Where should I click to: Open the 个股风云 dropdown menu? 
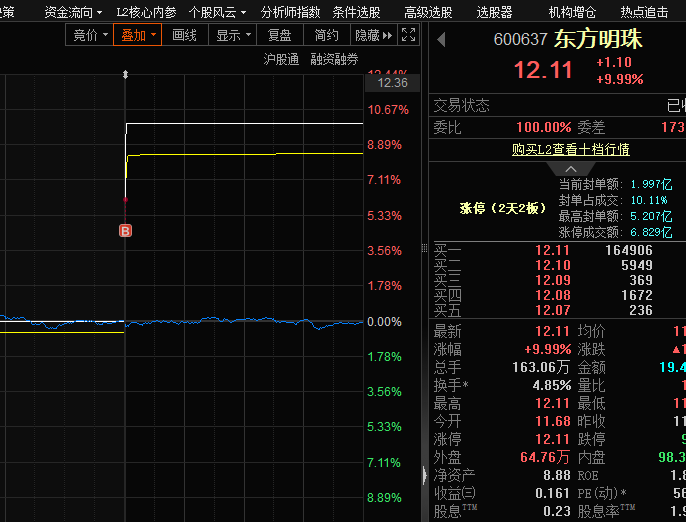(x=217, y=12)
